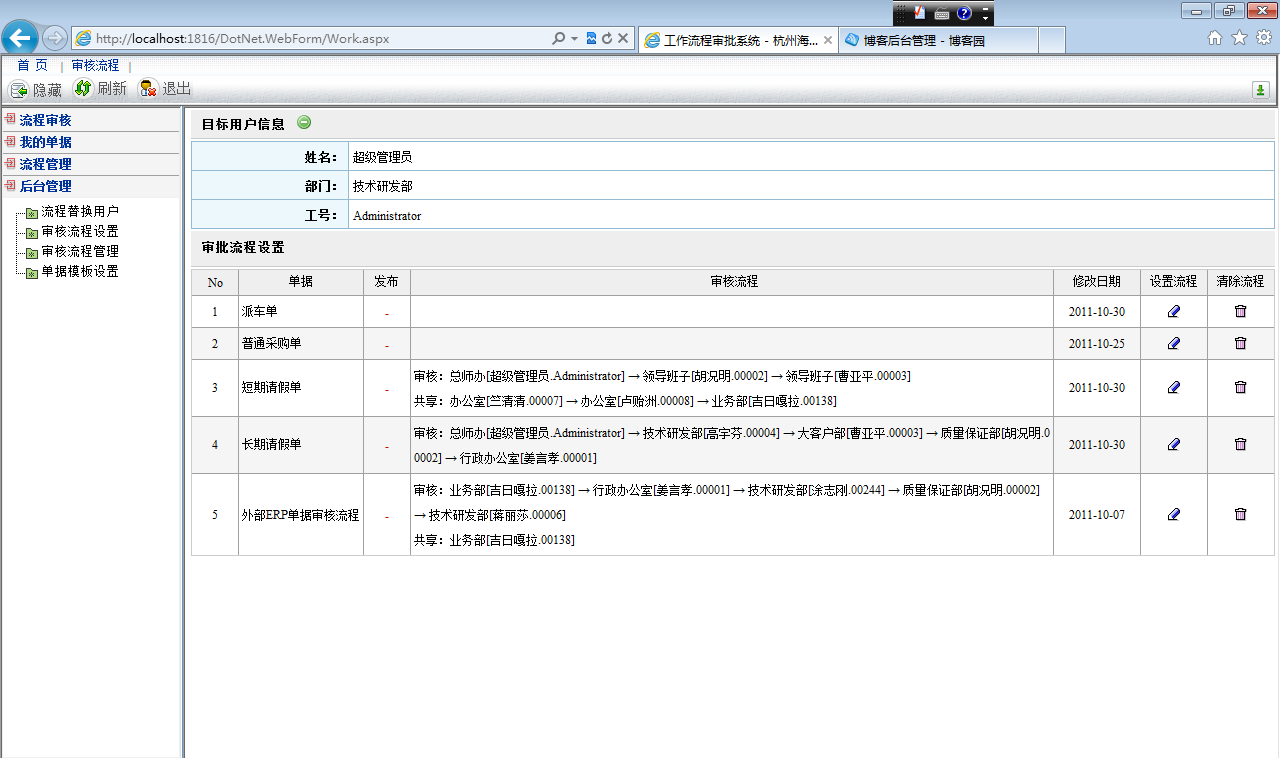The width and height of the screenshot is (1280, 758).
Task: Open a new browser tab
Action: click(1052, 40)
